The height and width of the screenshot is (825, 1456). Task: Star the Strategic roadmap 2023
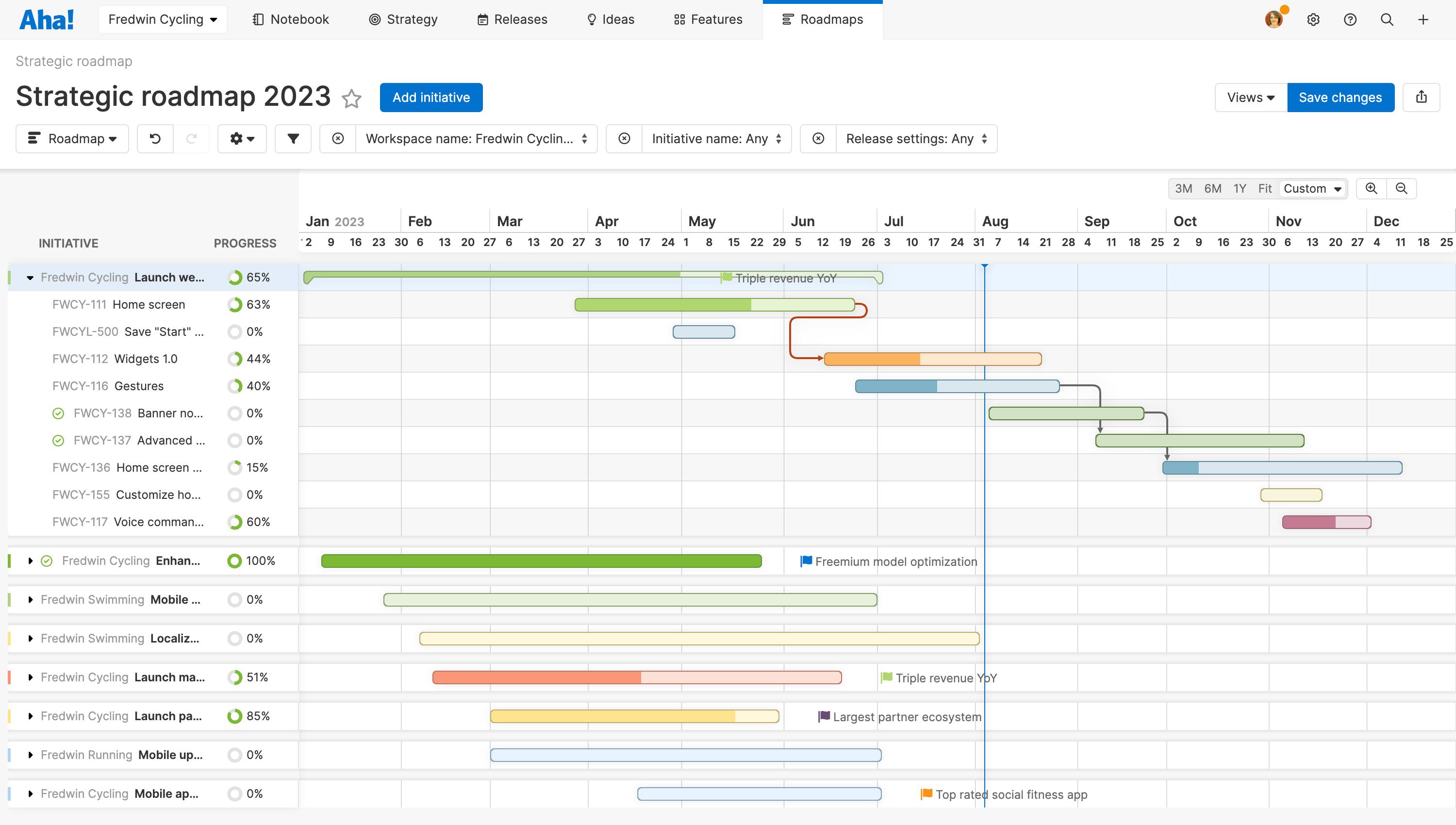[352, 99]
